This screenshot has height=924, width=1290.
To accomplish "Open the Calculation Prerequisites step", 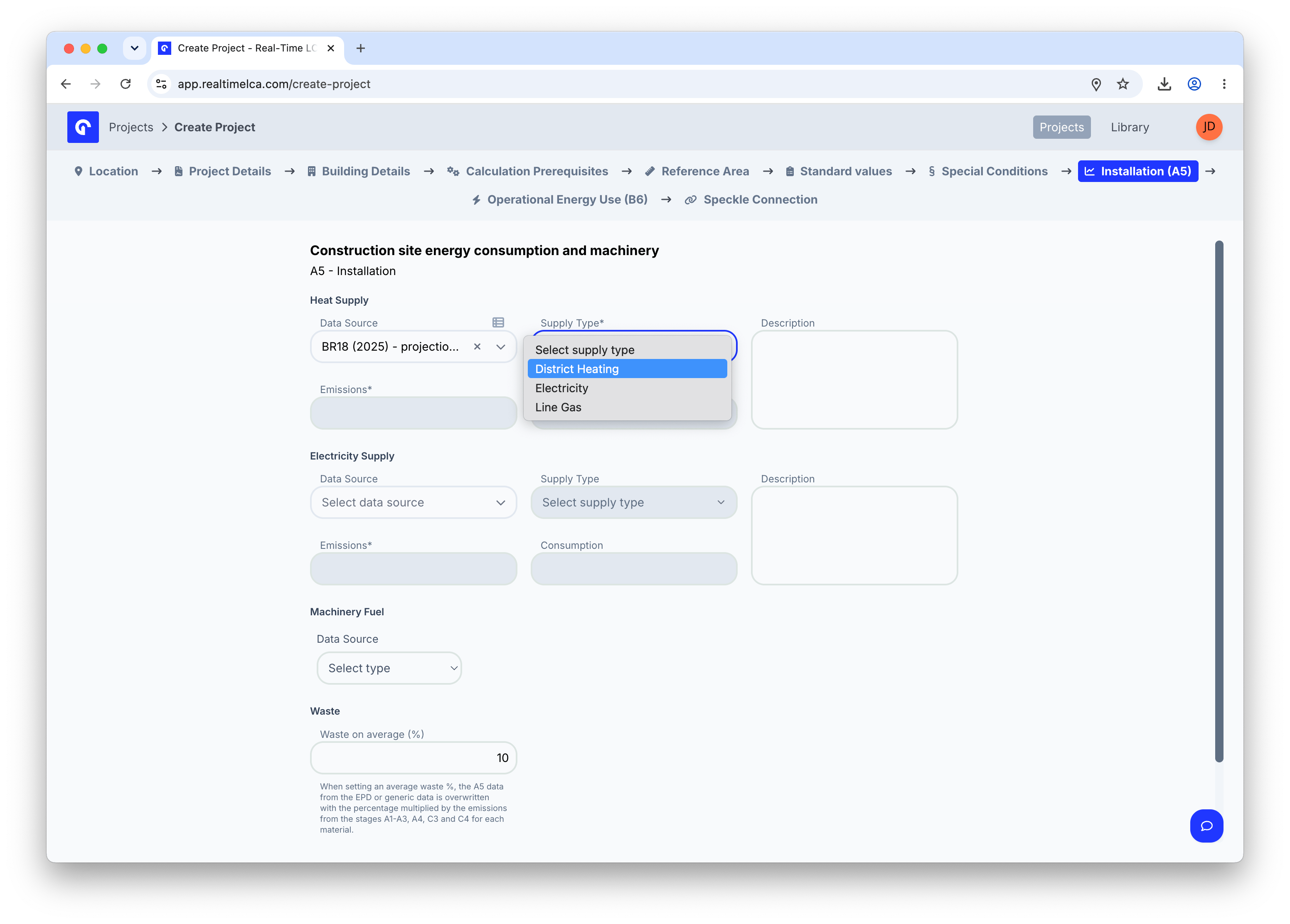I will [x=528, y=171].
